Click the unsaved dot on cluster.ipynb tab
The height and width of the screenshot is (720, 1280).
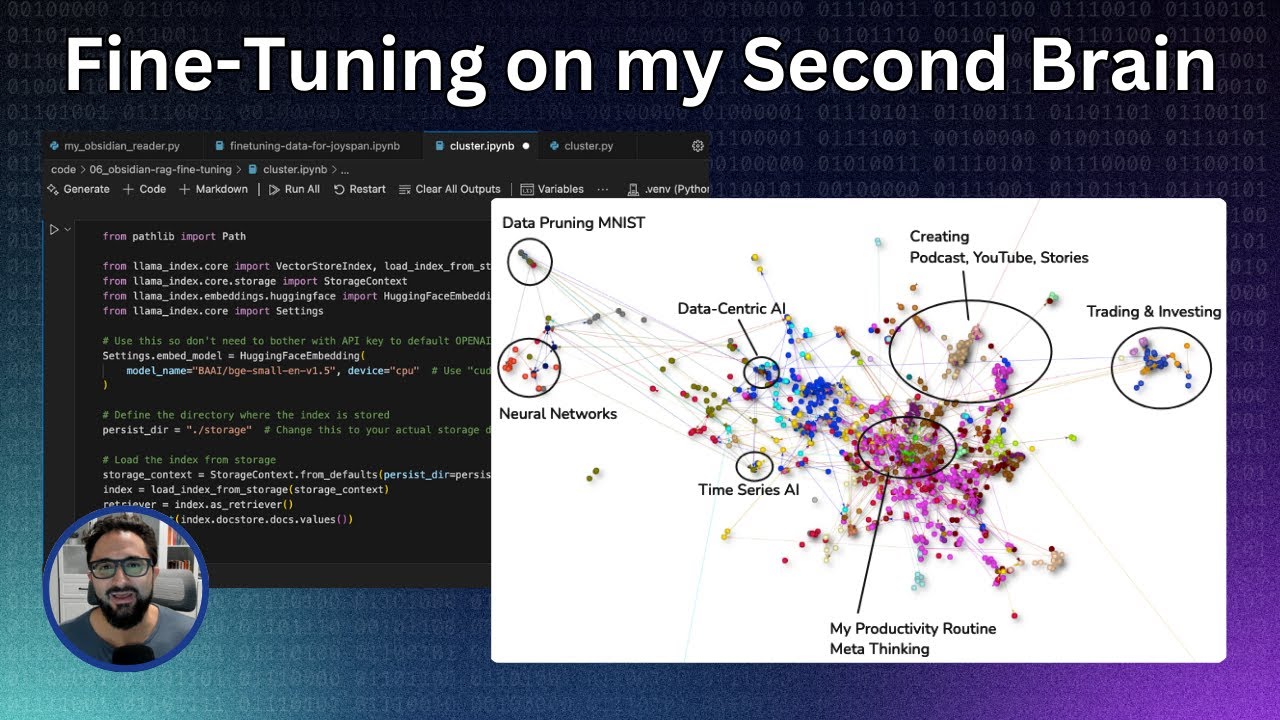click(x=526, y=146)
